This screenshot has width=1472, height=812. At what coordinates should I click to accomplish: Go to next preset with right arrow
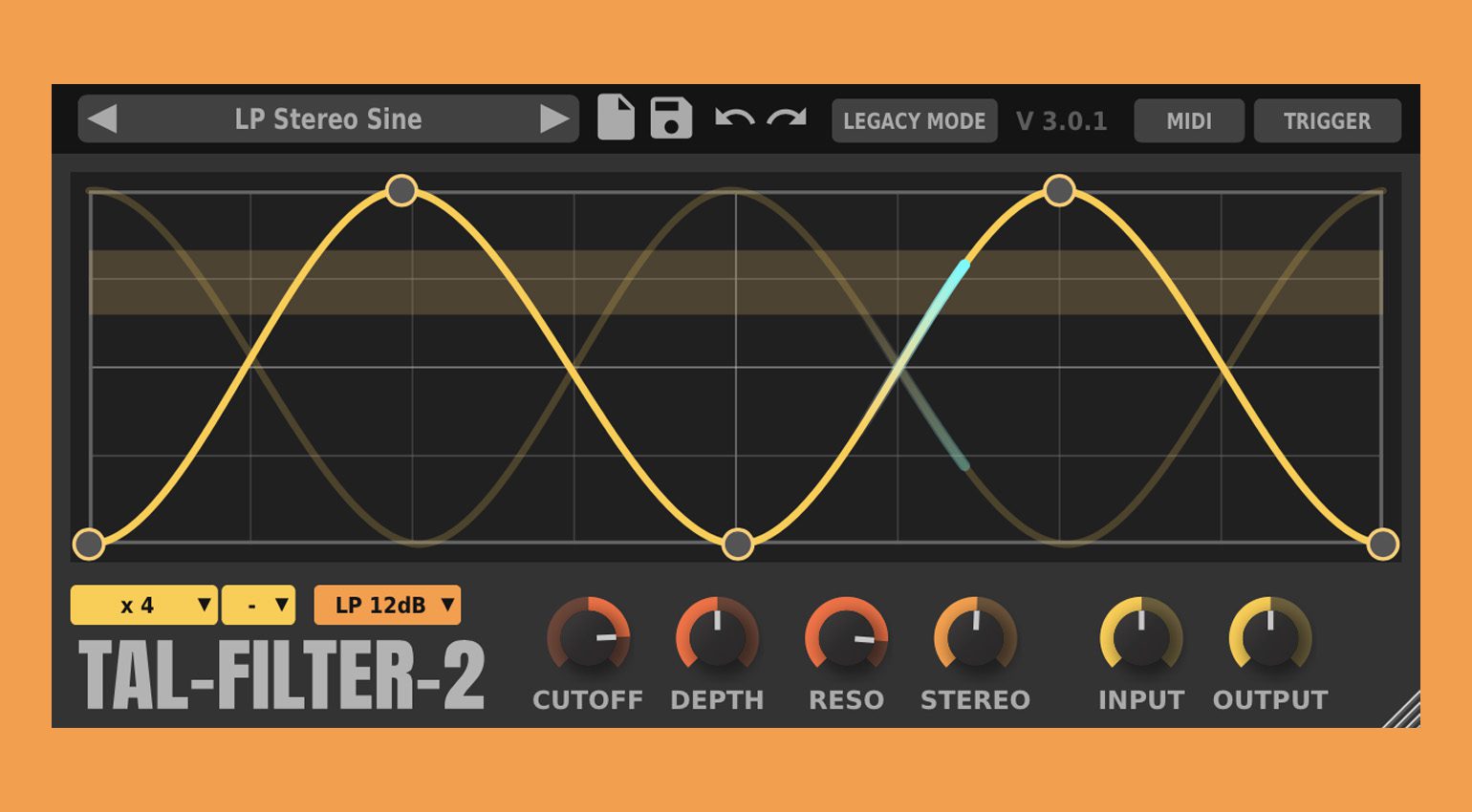(x=554, y=119)
